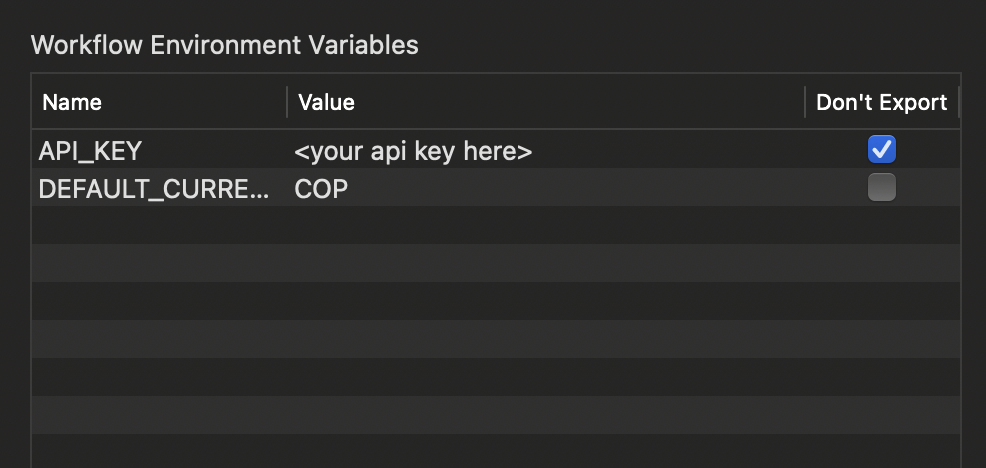Click blank space in DEFAULT_CURRENCY row after COP
986x468 pixels.
click(576, 187)
